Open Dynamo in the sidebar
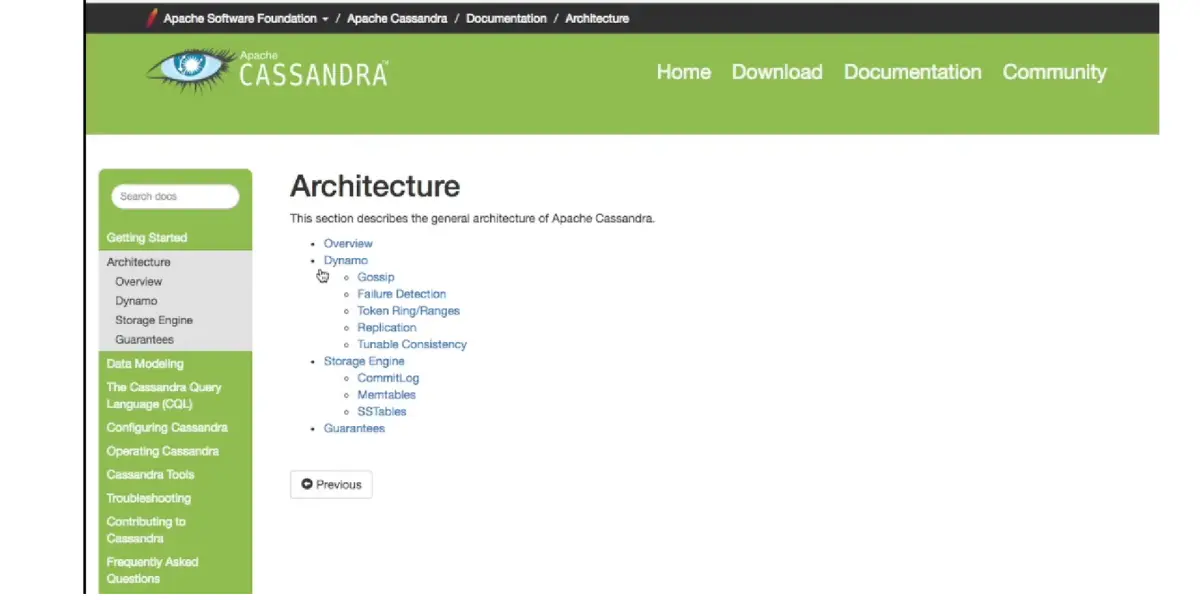The height and width of the screenshot is (600, 1200). pos(136,301)
